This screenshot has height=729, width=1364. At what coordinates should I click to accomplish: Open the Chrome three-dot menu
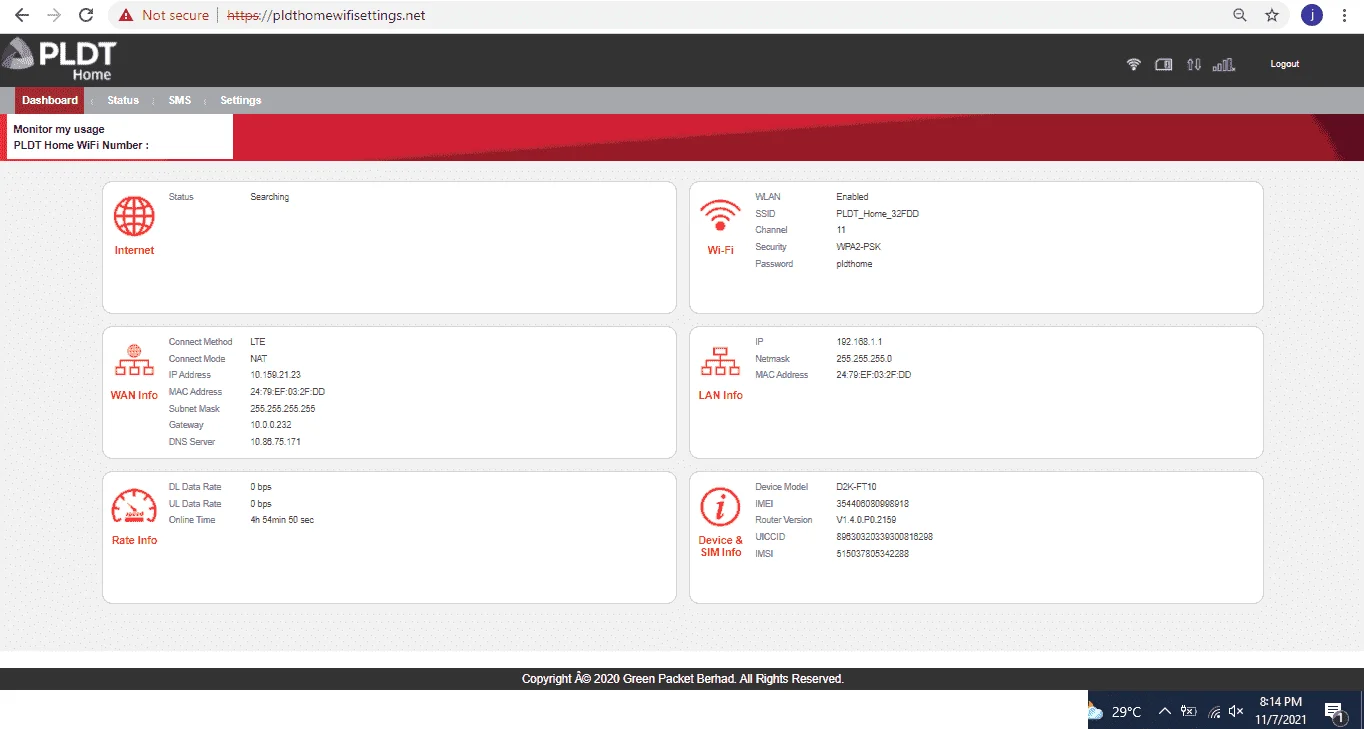(x=1345, y=15)
